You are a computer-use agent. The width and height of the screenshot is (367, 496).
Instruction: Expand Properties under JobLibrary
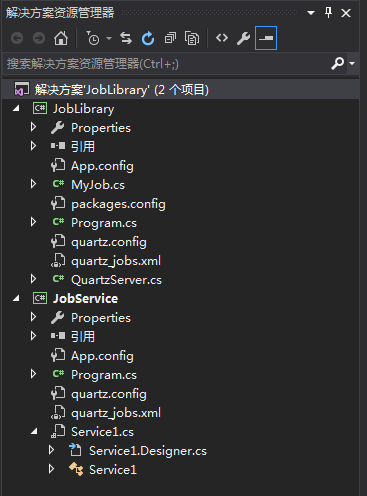pos(33,127)
